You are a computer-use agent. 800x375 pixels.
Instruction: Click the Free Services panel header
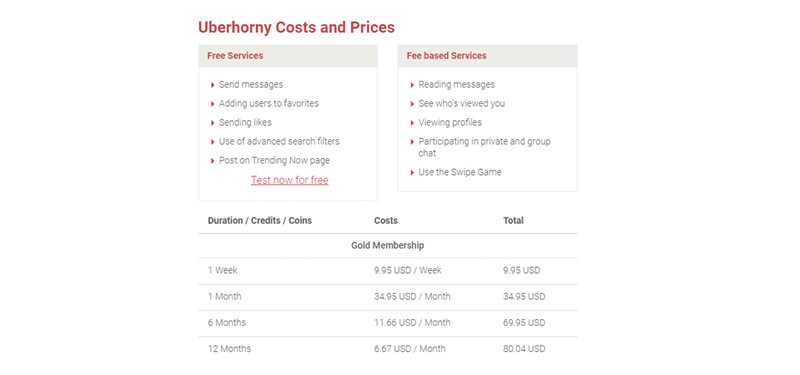(288, 56)
